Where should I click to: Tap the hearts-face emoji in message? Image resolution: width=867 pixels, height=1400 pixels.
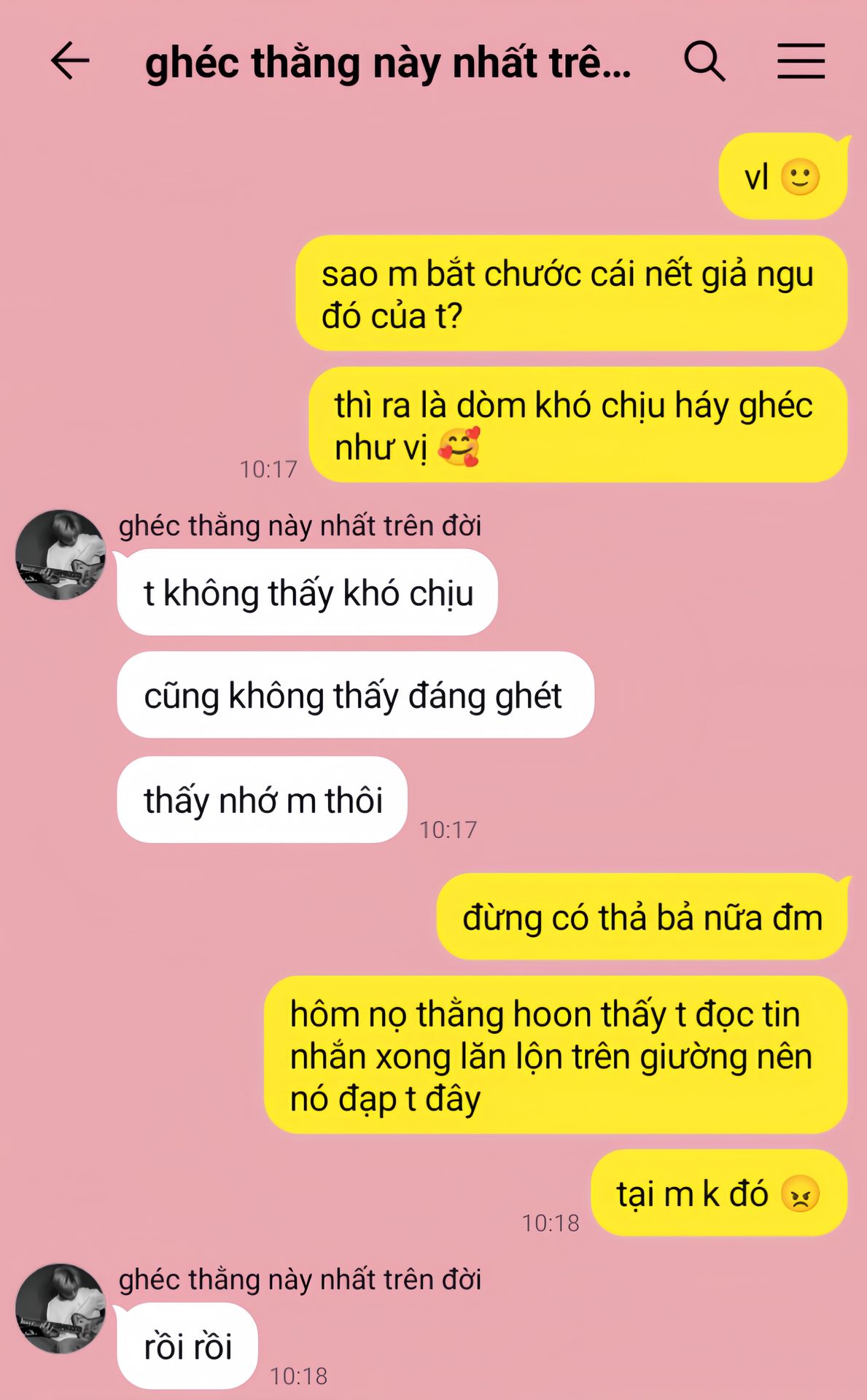pyautogui.click(x=459, y=446)
